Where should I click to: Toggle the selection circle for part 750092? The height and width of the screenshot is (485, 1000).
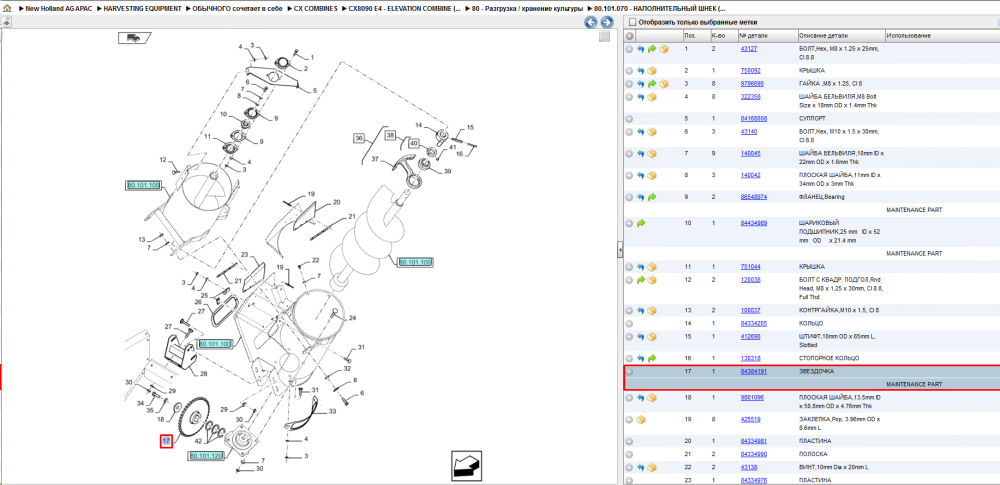coord(629,71)
